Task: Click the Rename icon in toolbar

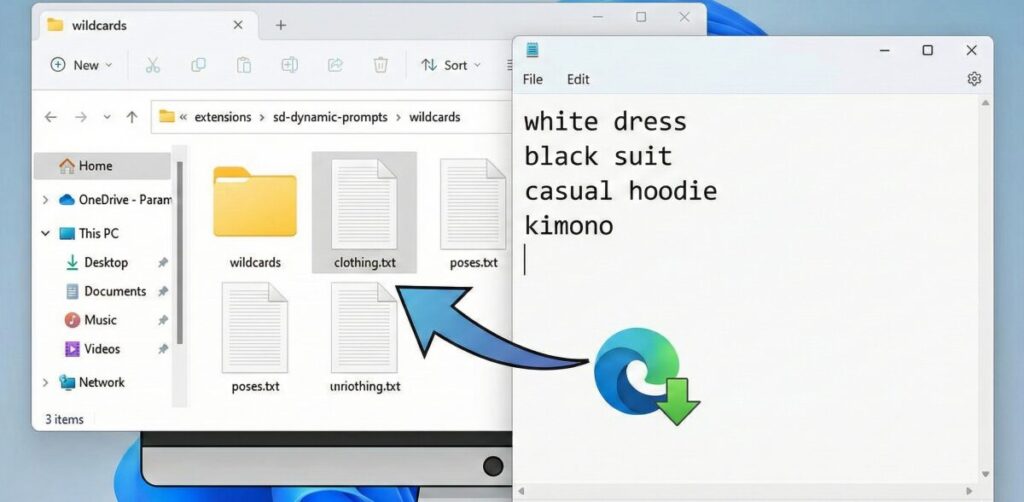Action: [289, 65]
